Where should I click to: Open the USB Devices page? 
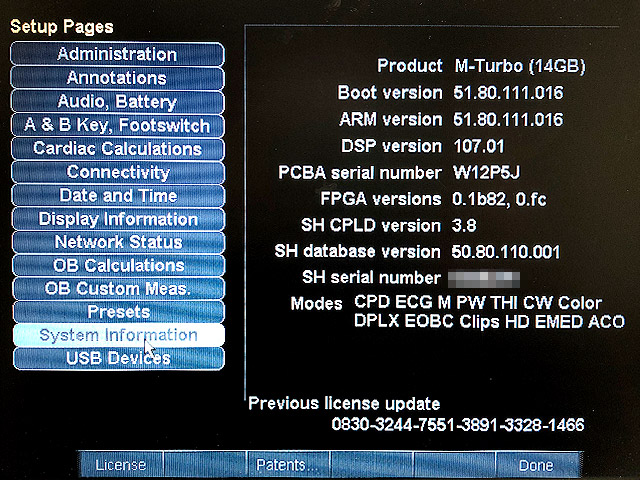click(119, 358)
